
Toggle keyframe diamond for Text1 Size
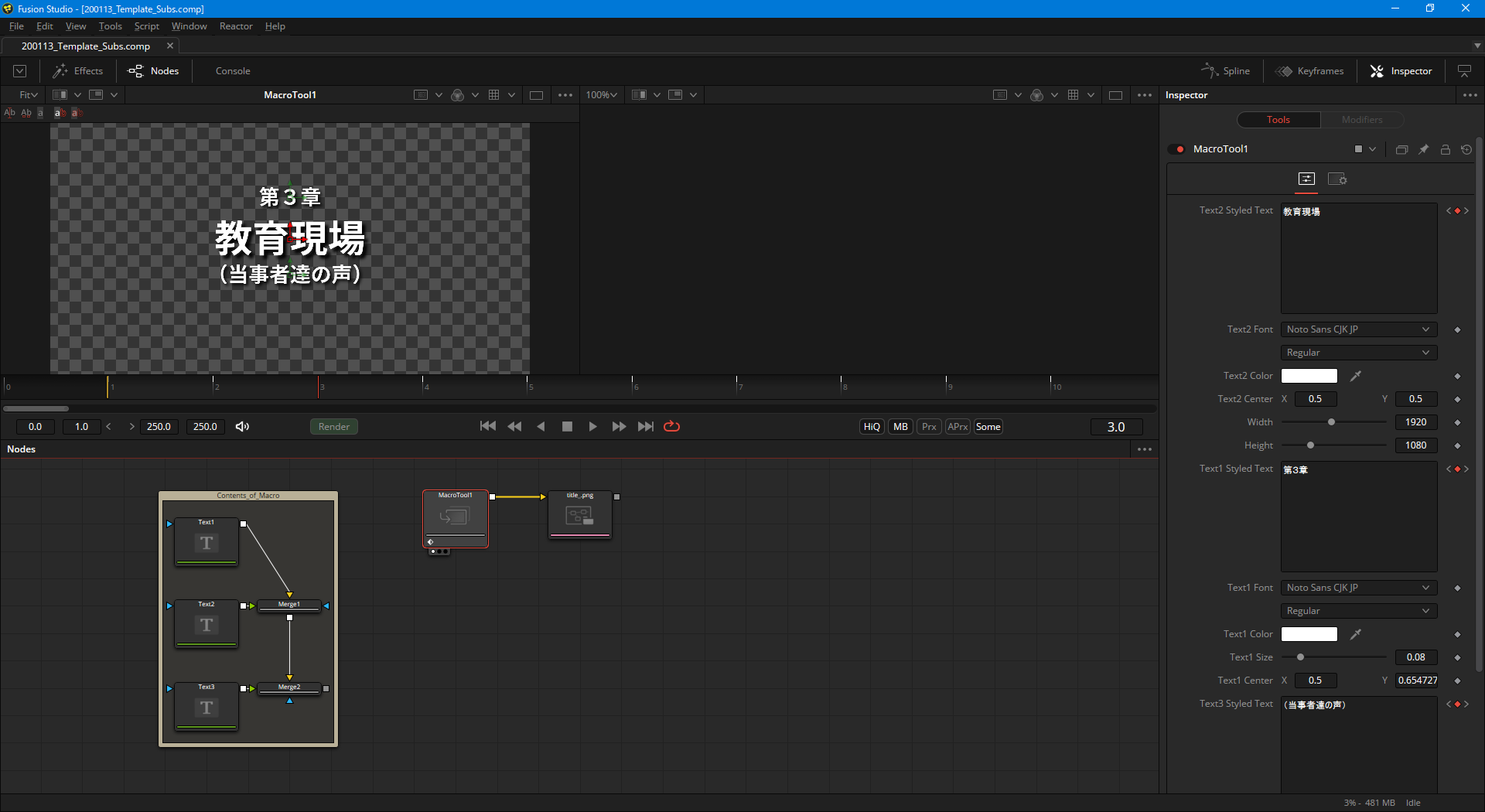coord(1457,657)
